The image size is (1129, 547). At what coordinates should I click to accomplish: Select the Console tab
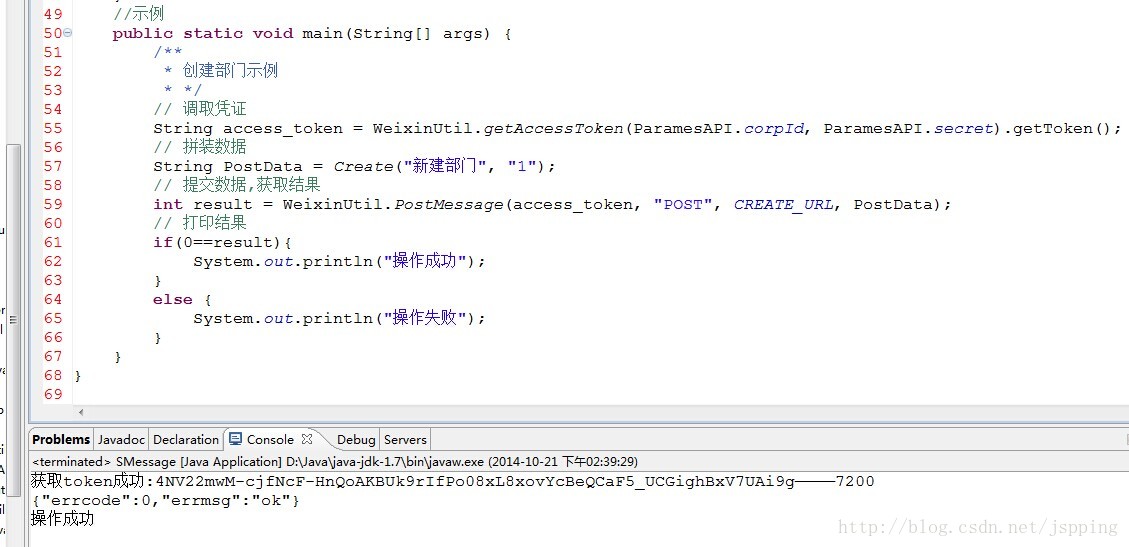tap(270, 439)
